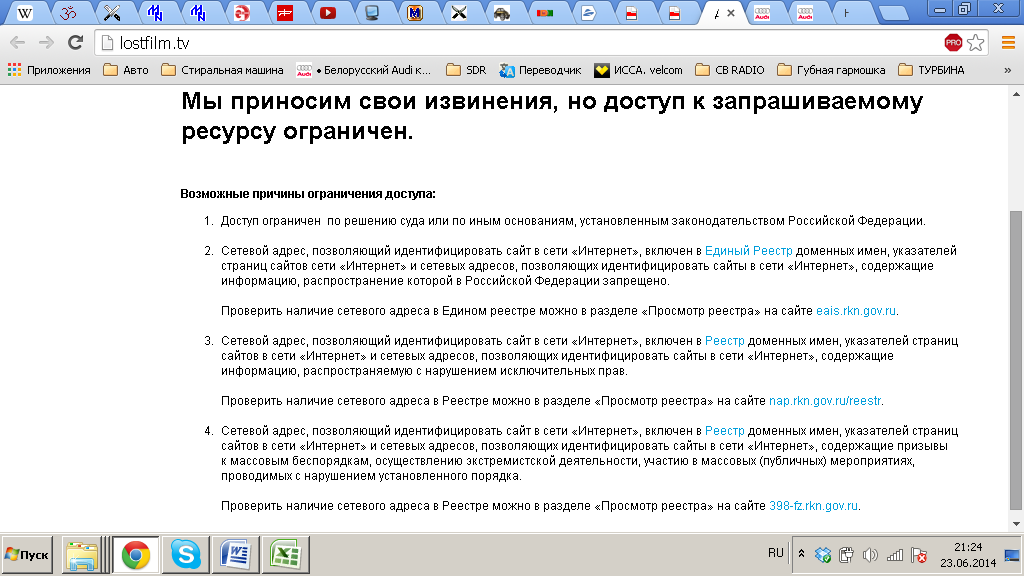The height and width of the screenshot is (576, 1024).
Task: Switch to the YouTube tab
Action: pos(328,12)
